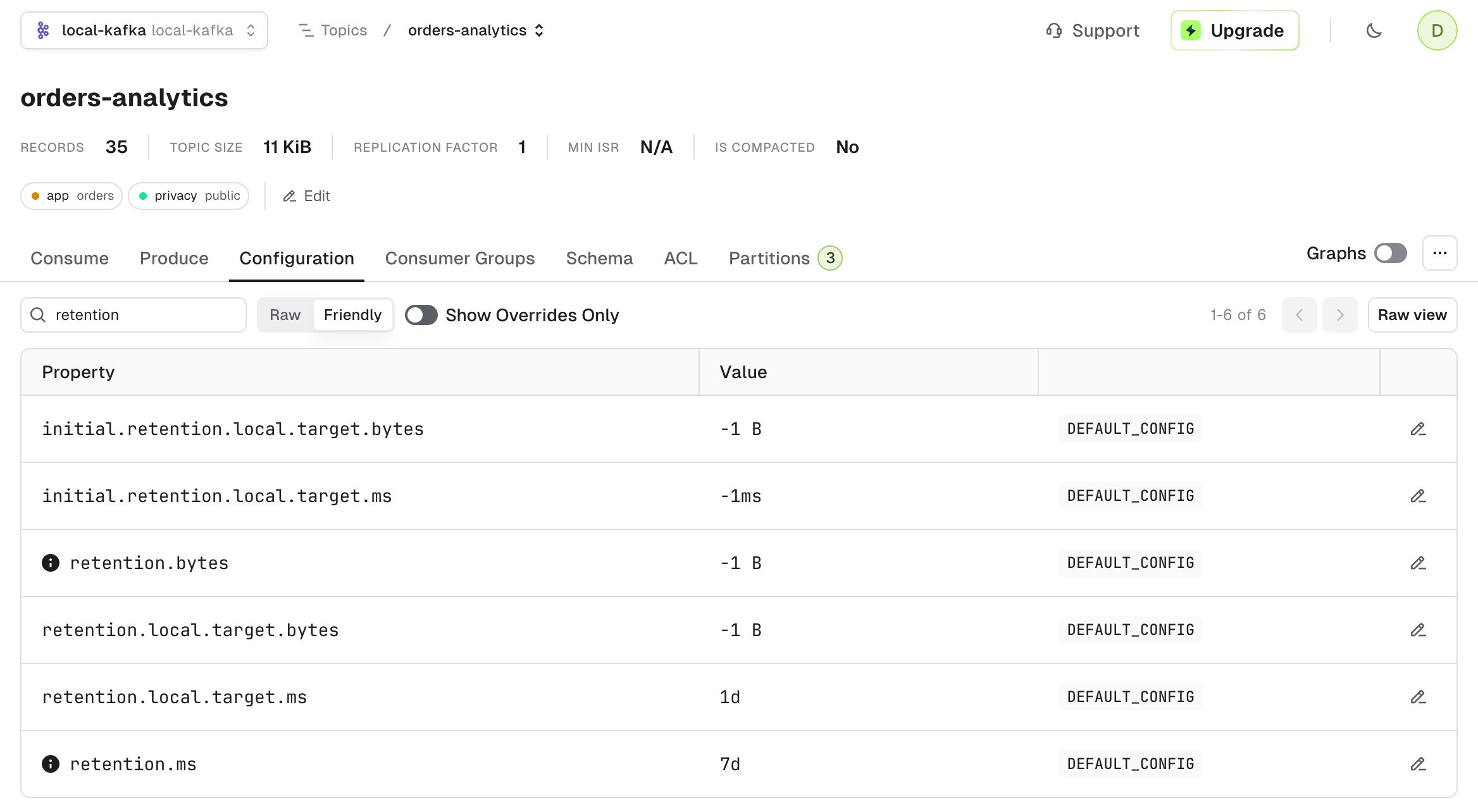Click DEFAULT_CONFIG badge in retention.bytes row

coord(1131,563)
